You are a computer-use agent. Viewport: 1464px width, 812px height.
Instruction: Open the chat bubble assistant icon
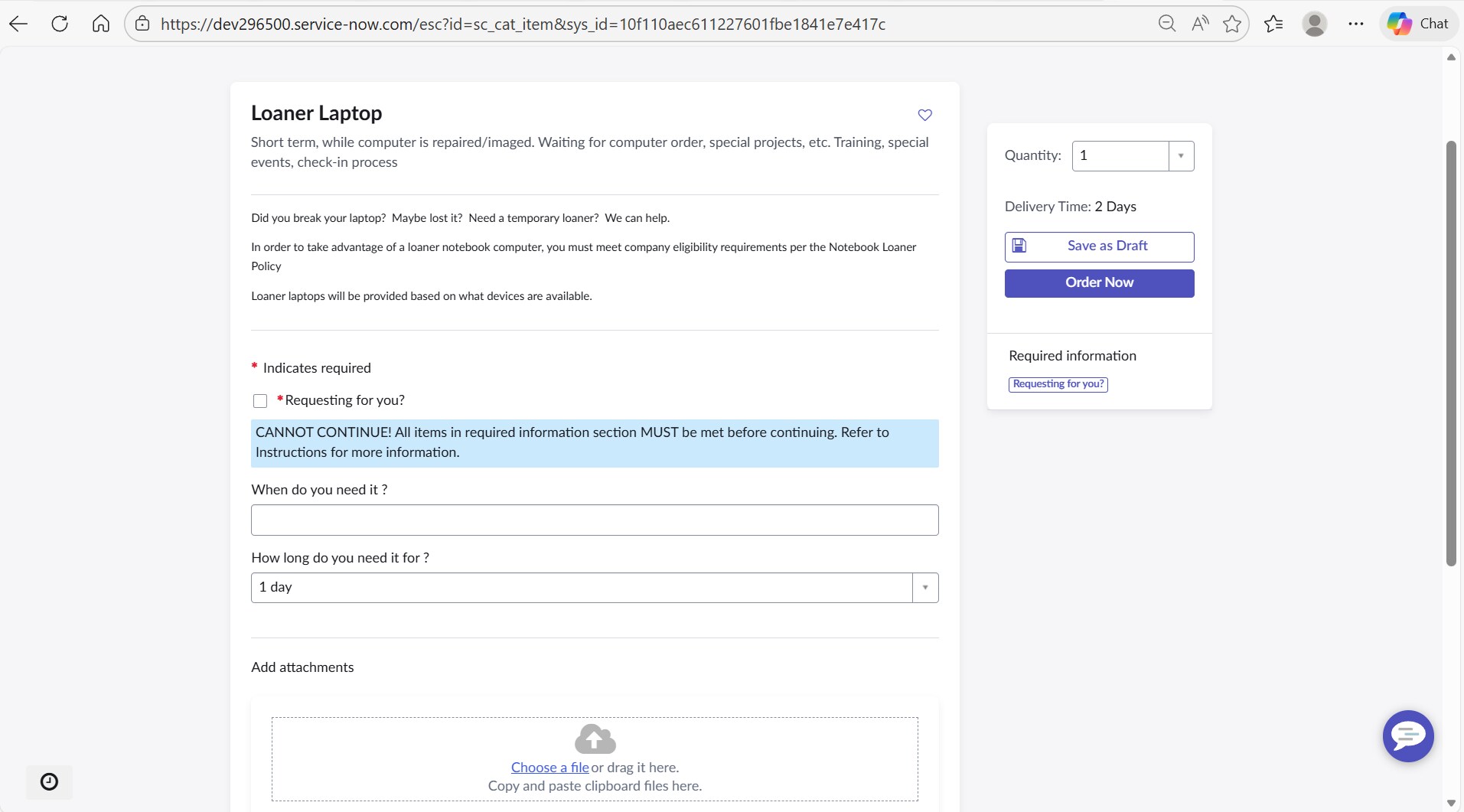[x=1407, y=736]
